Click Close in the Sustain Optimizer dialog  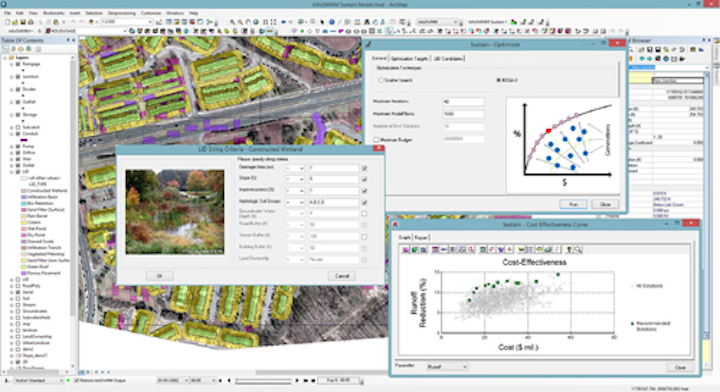point(605,204)
